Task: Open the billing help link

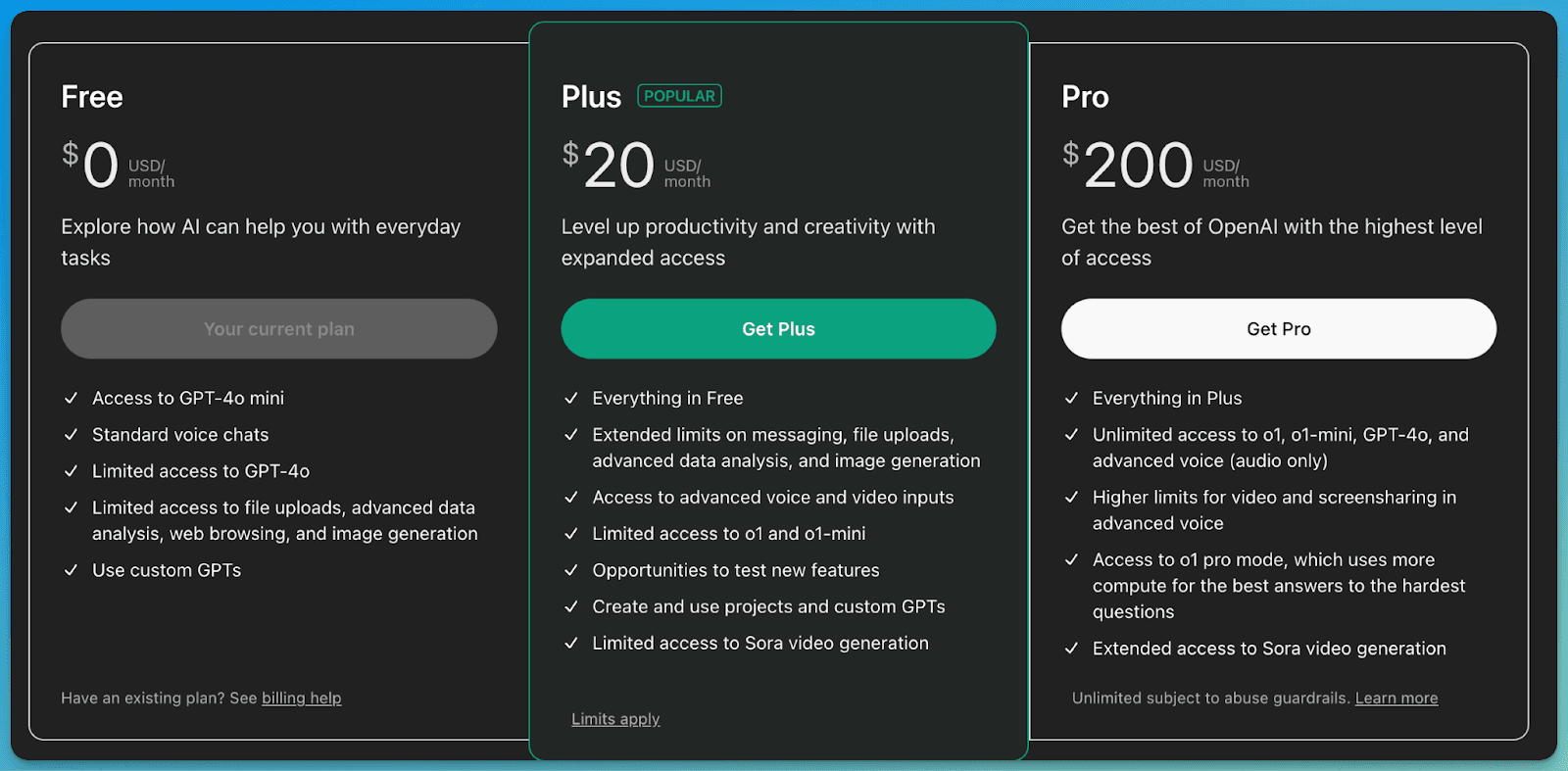Action: (301, 698)
